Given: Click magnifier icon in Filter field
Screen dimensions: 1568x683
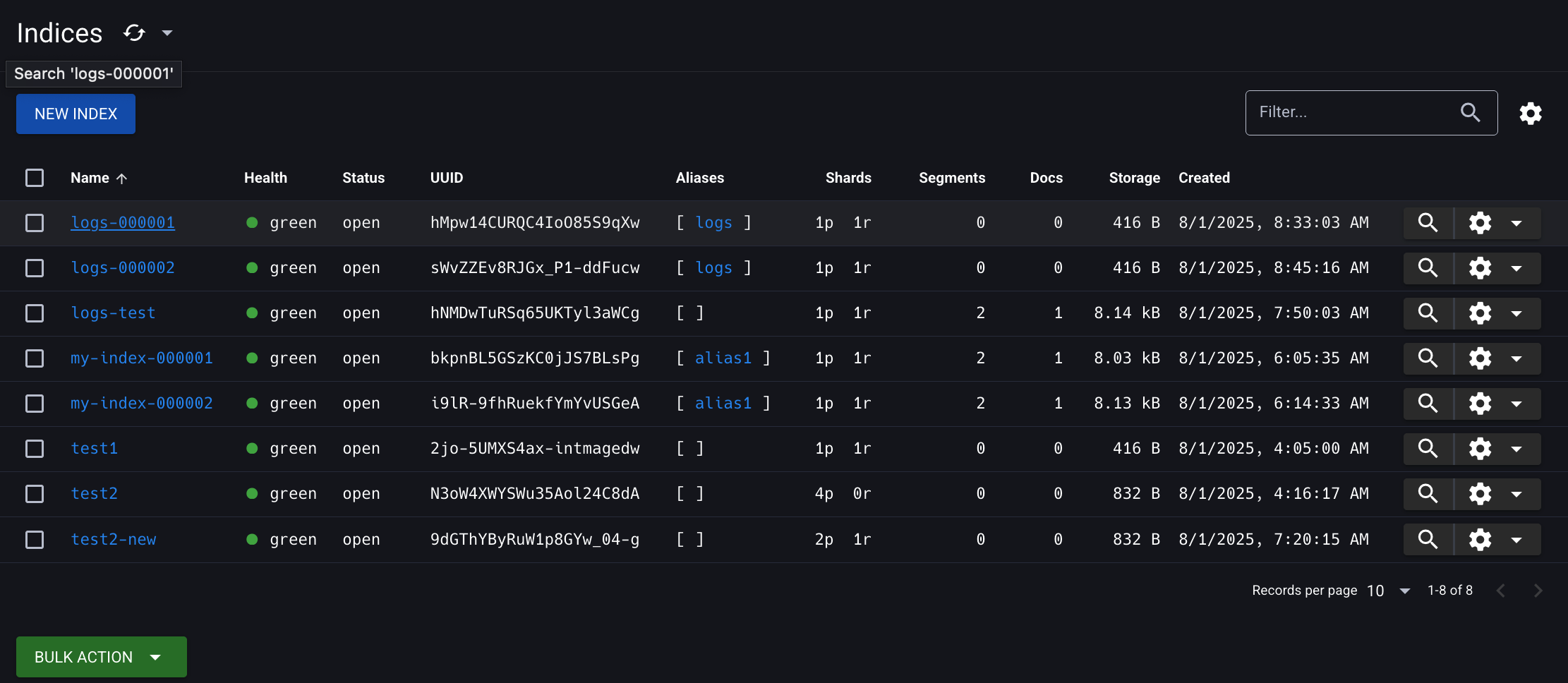Looking at the screenshot, I should [1470, 112].
